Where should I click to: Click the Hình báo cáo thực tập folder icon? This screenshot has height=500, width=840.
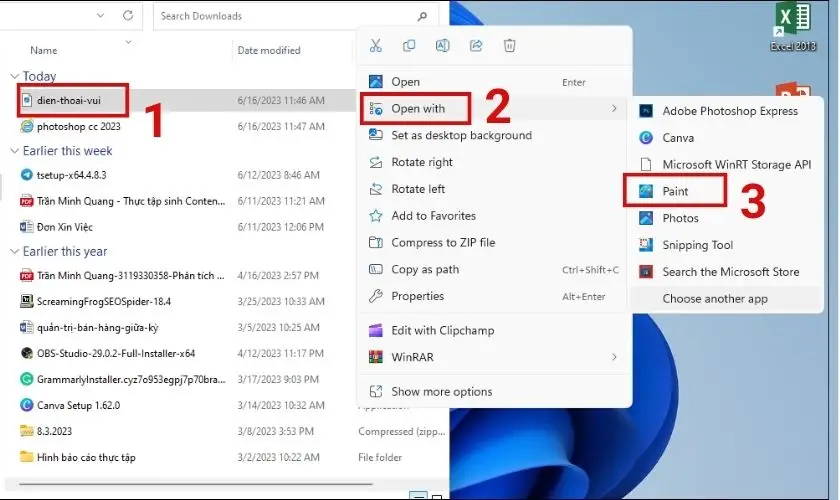(27, 457)
